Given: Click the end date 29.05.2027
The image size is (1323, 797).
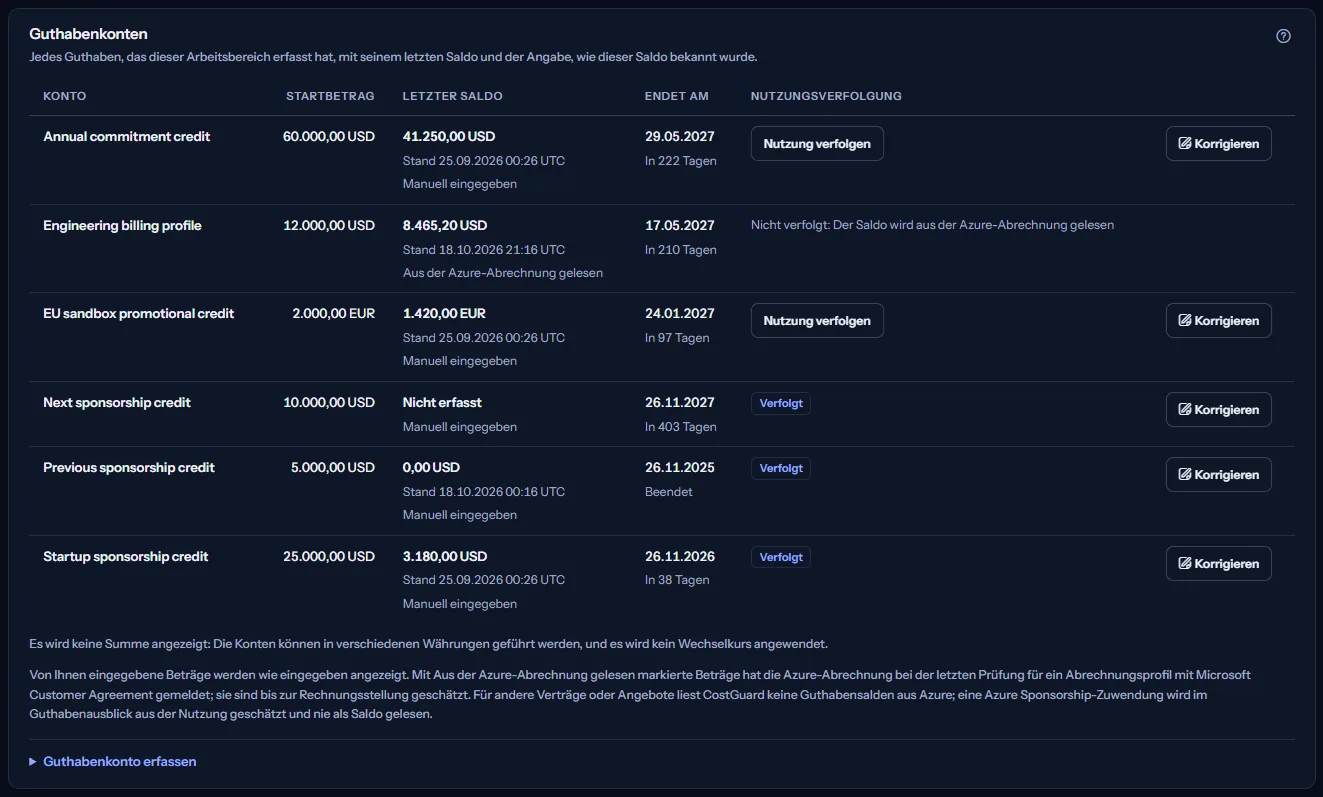Looking at the screenshot, I should pos(680,137).
